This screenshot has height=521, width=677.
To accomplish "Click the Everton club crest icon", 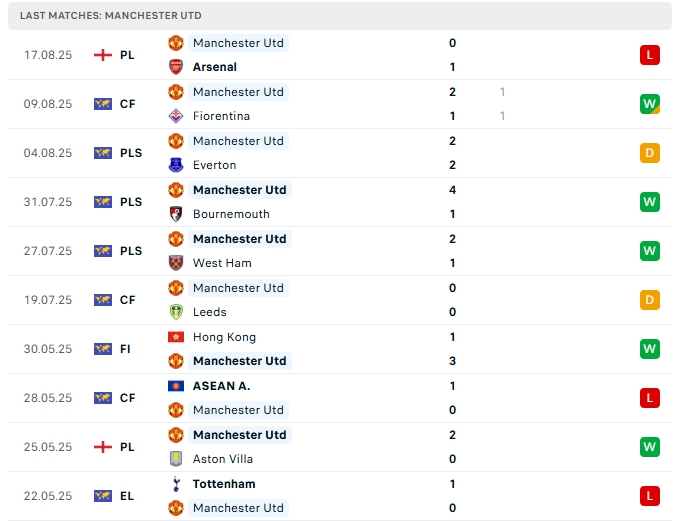I will [176, 165].
